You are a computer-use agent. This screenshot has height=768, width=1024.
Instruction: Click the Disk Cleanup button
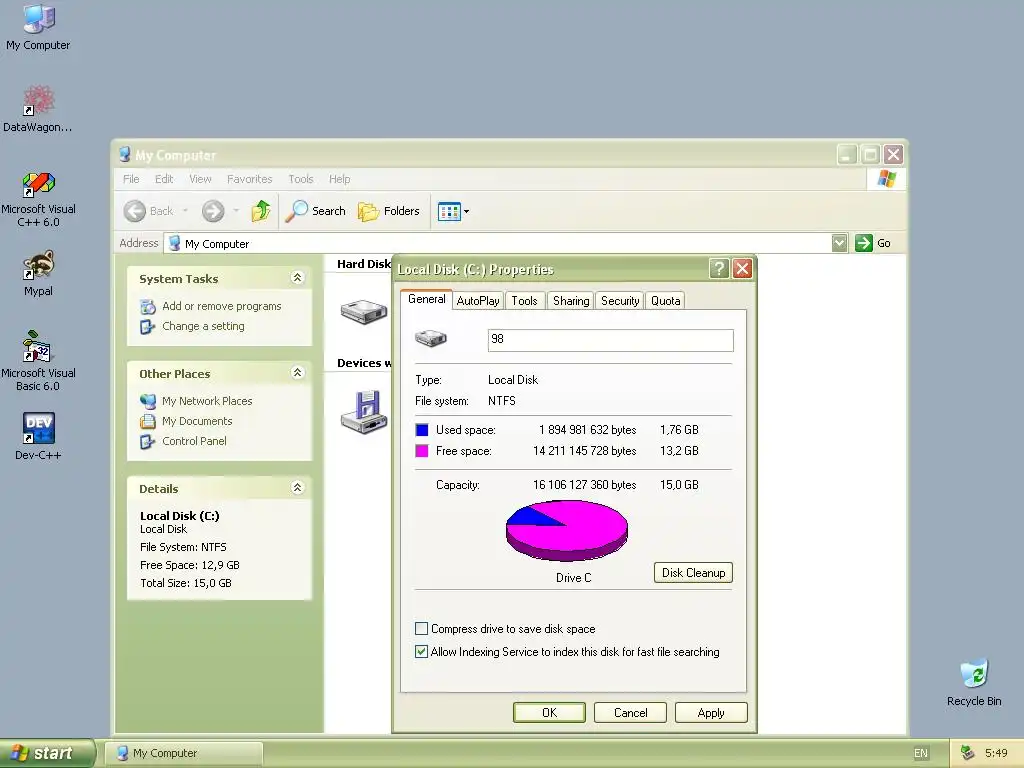pos(693,573)
